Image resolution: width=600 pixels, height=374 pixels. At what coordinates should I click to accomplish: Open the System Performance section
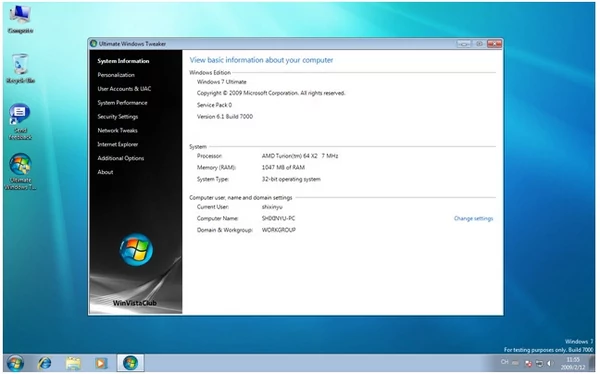pyautogui.click(x=122, y=103)
